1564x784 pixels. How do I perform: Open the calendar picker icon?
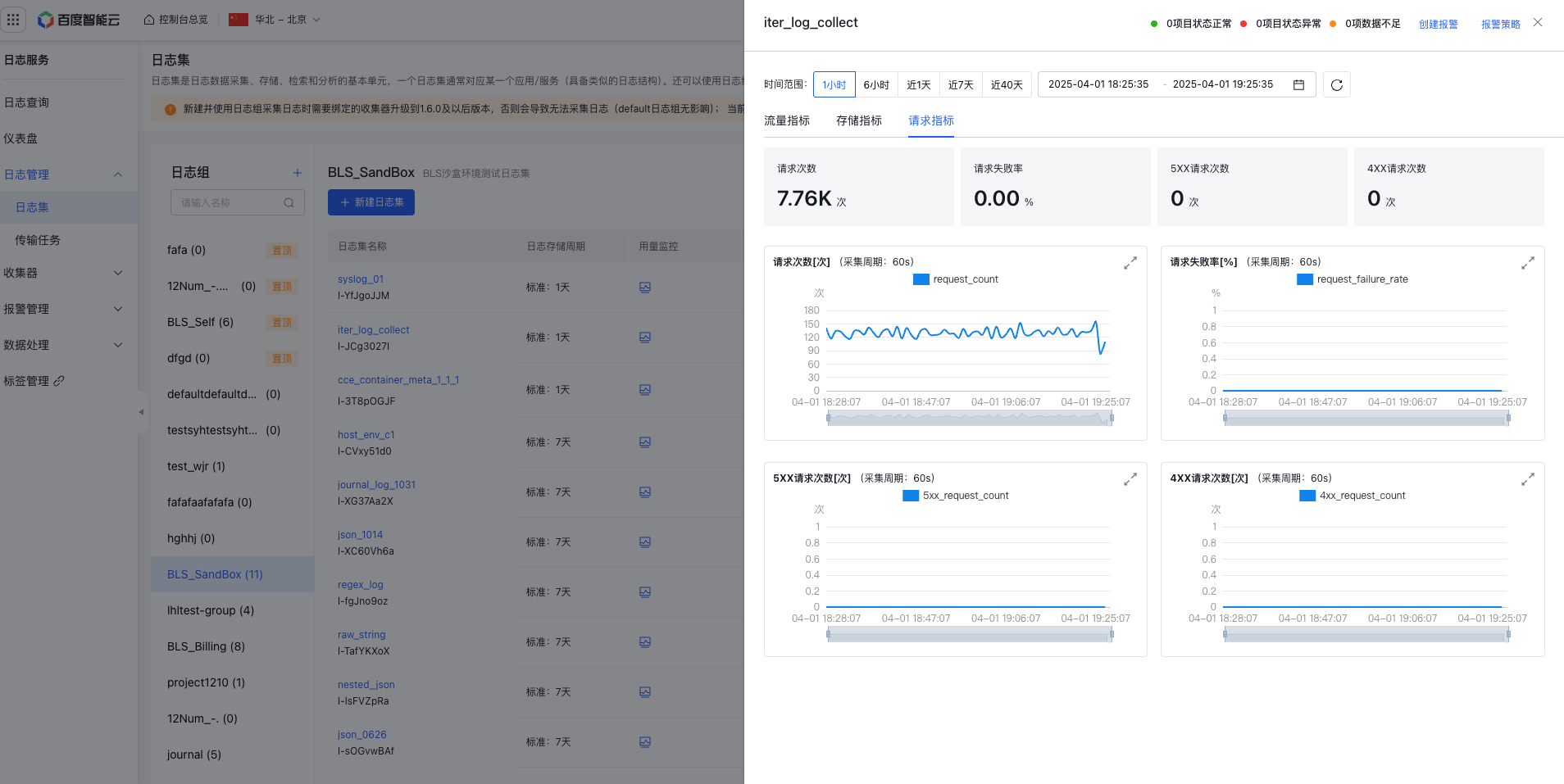[x=1298, y=84]
